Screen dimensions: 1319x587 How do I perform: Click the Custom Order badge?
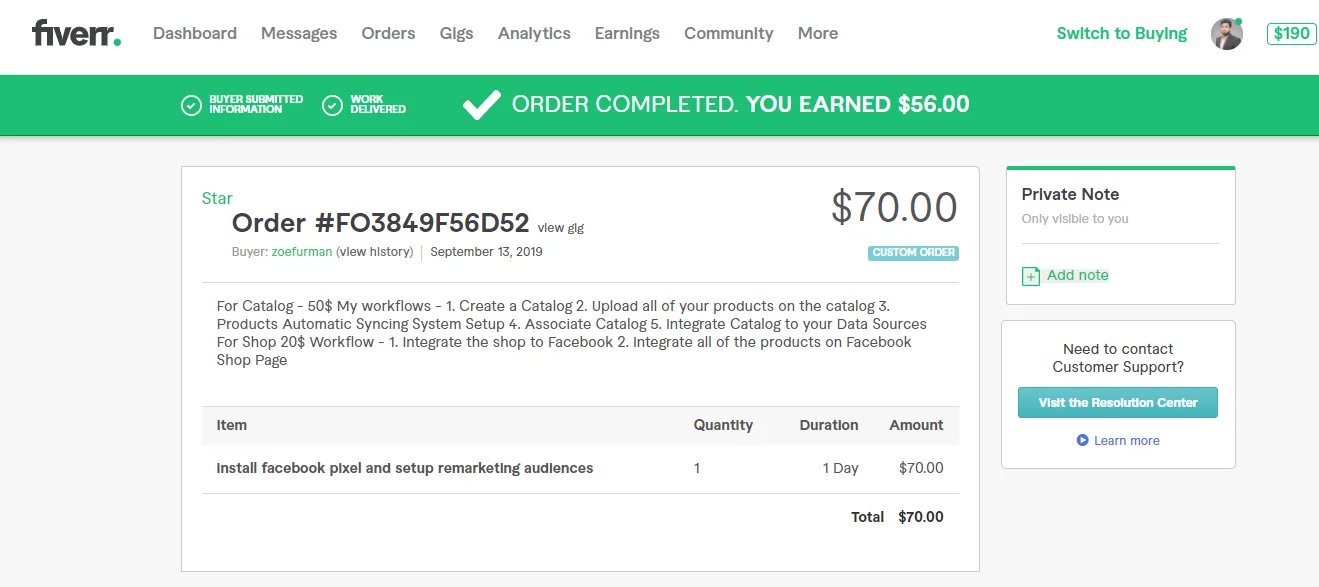pos(913,253)
